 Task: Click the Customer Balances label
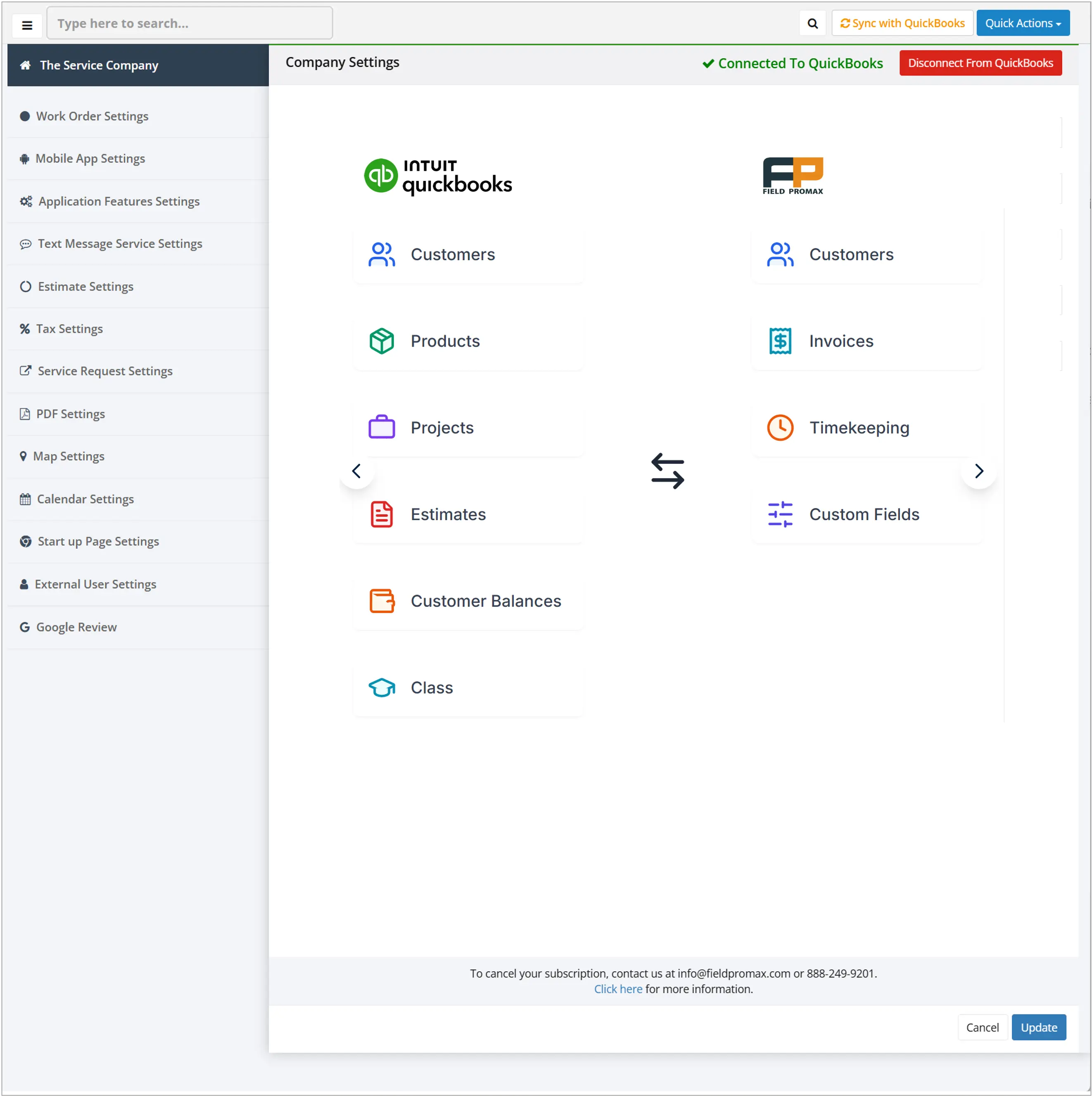[486, 601]
